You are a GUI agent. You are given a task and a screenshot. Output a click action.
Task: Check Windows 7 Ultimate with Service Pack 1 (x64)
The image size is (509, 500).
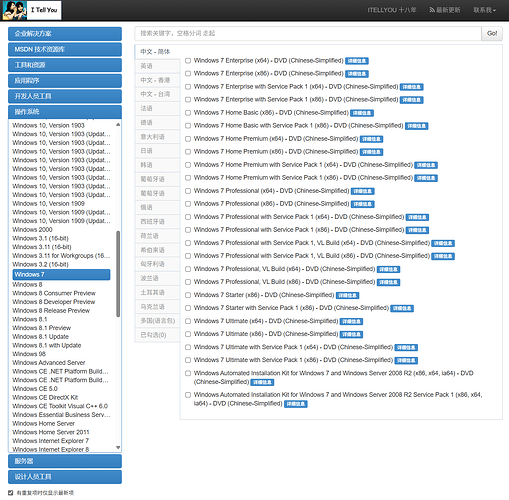[x=188, y=347]
